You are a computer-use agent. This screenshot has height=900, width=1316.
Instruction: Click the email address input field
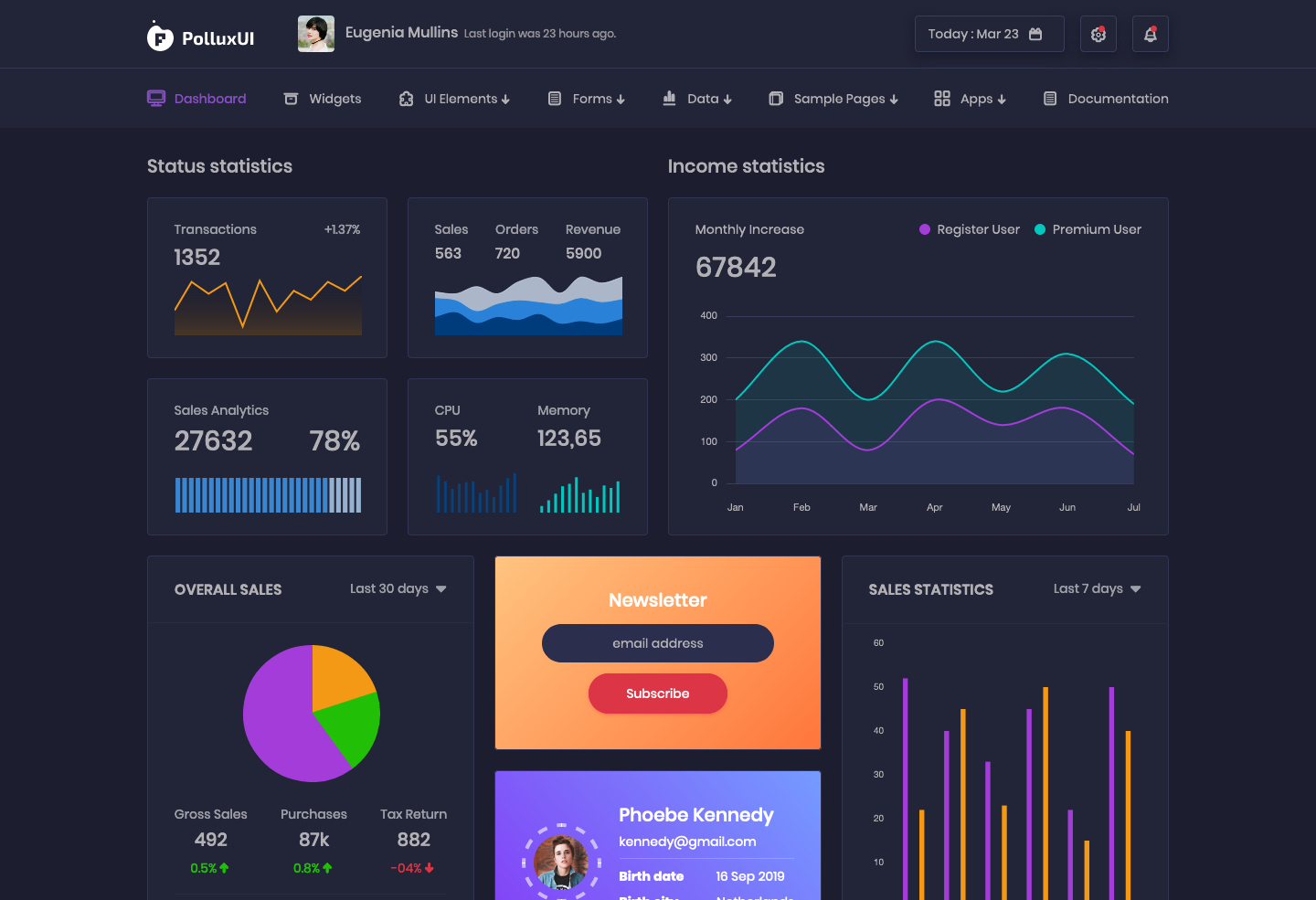pos(658,643)
